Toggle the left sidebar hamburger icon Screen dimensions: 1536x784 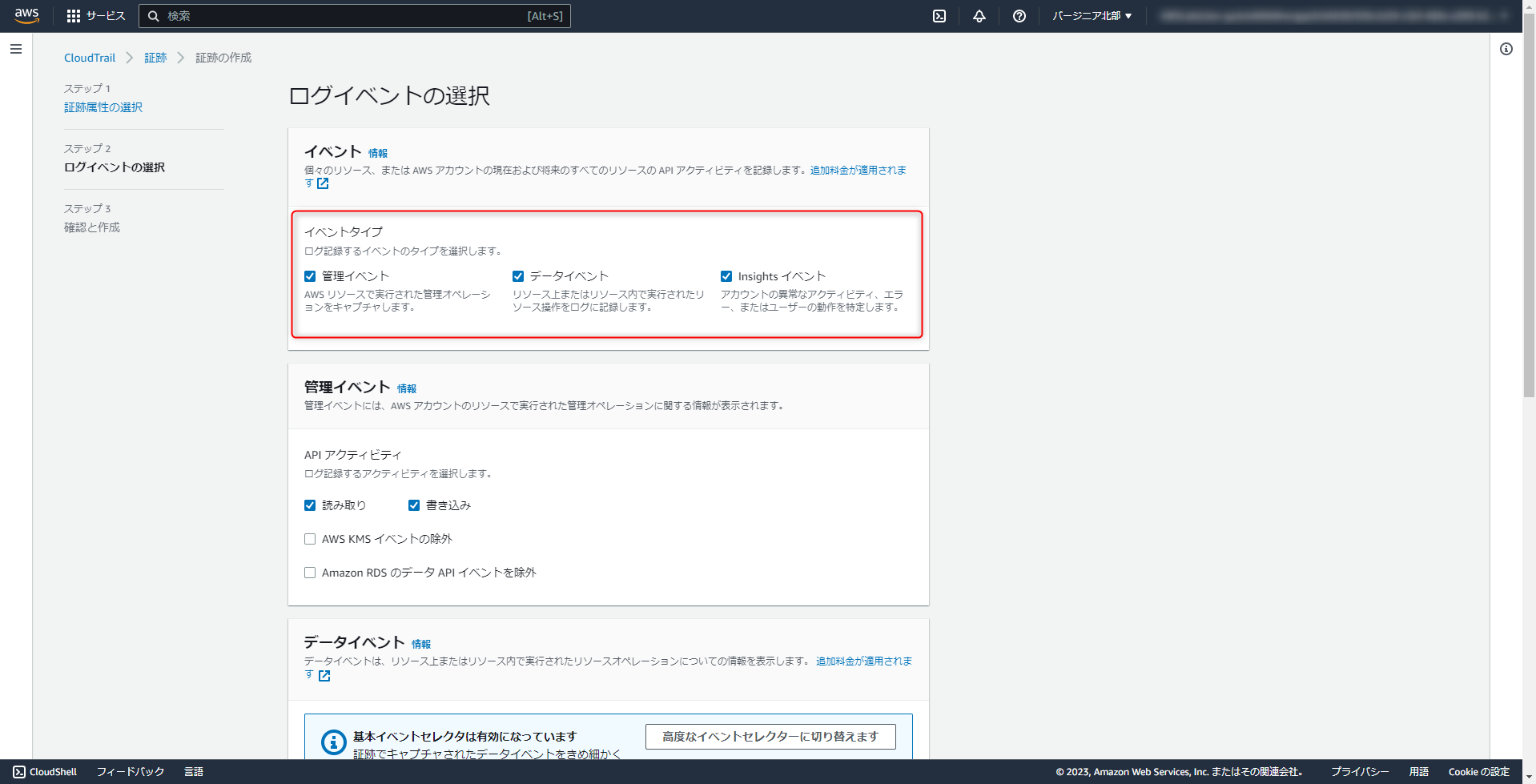coord(16,49)
